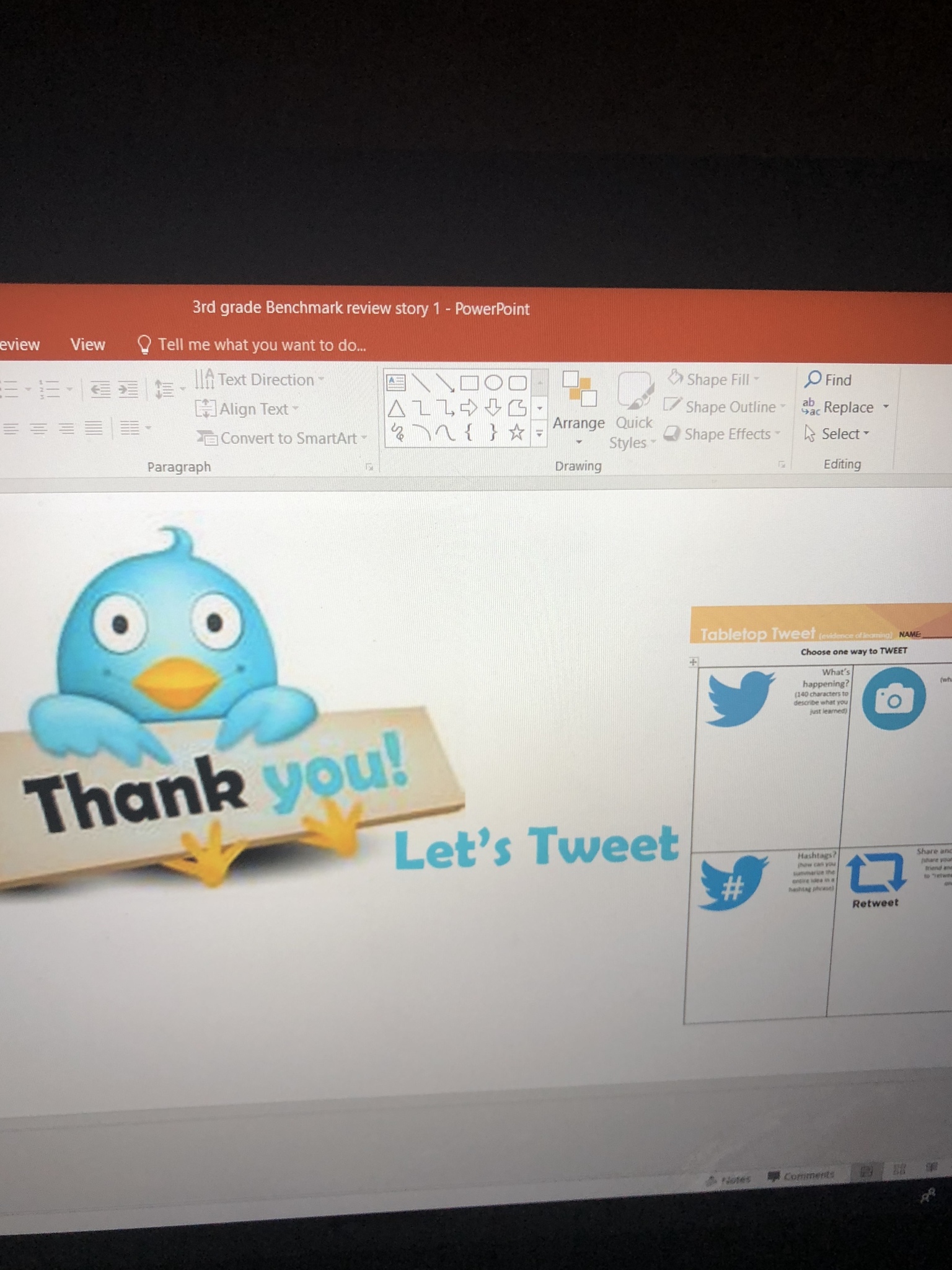Select the Isosceles Triangle shape
This screenshot has height=1270, width=952.
pyautogui.click(x=397, y=409)
